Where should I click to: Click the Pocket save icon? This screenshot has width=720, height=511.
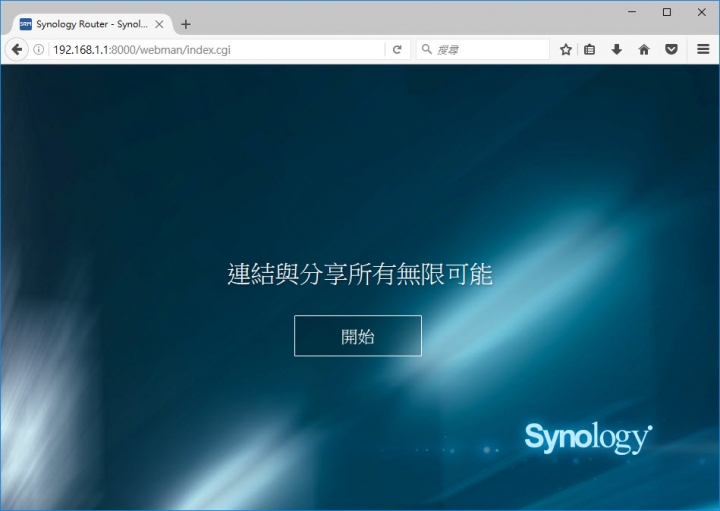(x=671, y=50)
